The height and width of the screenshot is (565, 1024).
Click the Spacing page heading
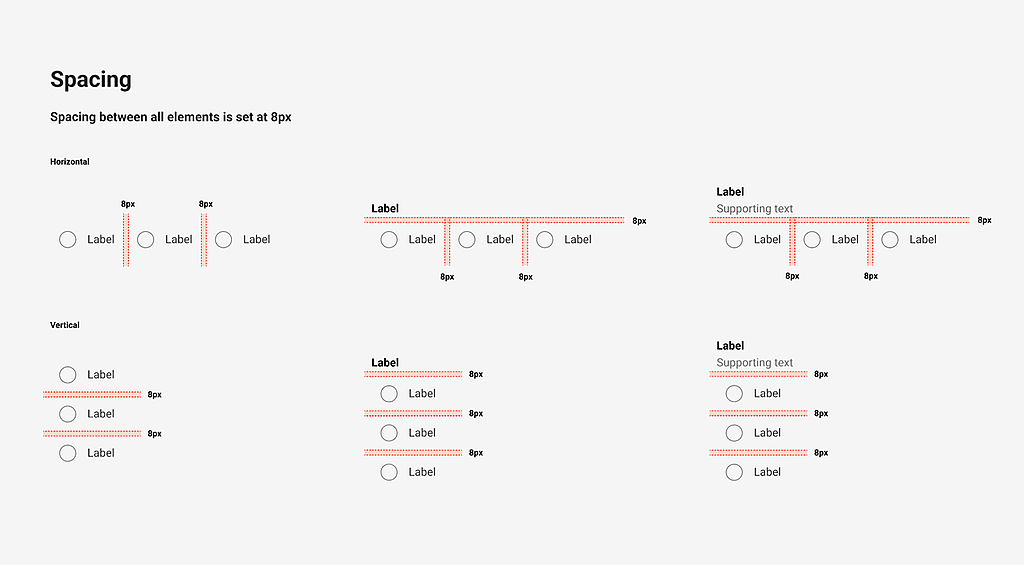(x=91, y=80)
